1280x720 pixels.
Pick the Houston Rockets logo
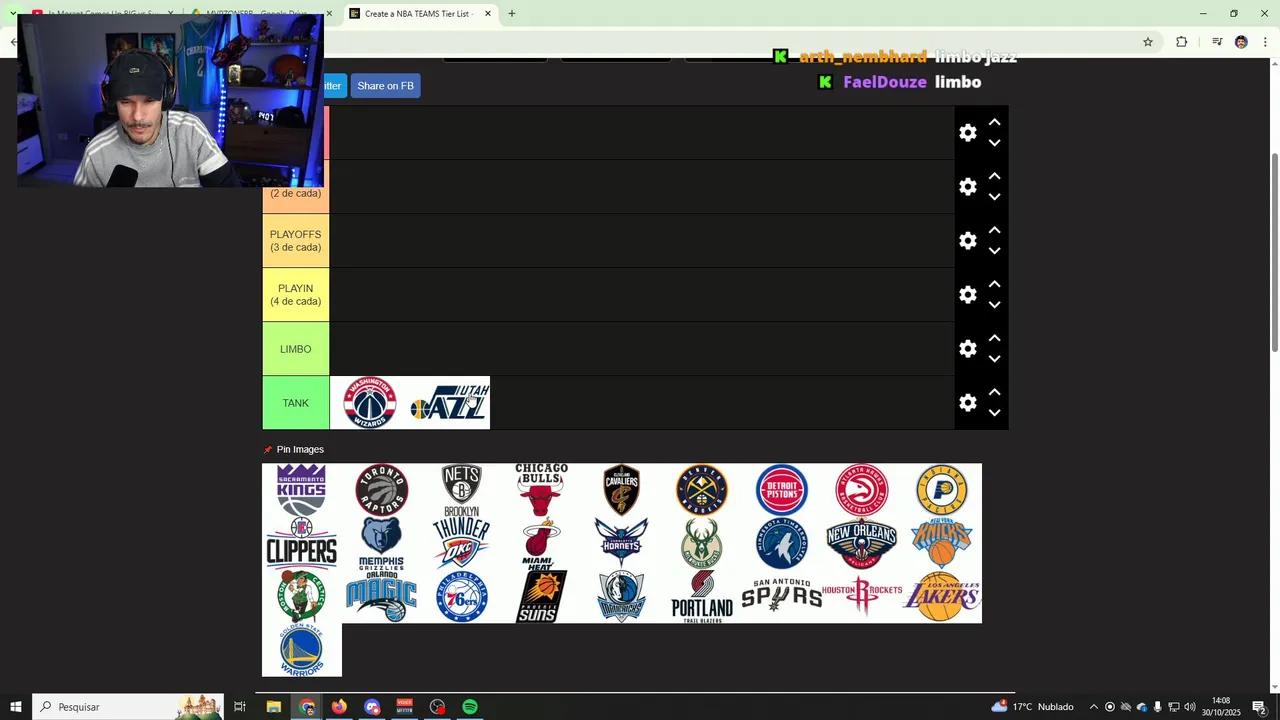pyautogui.click(x=862, y=597)
